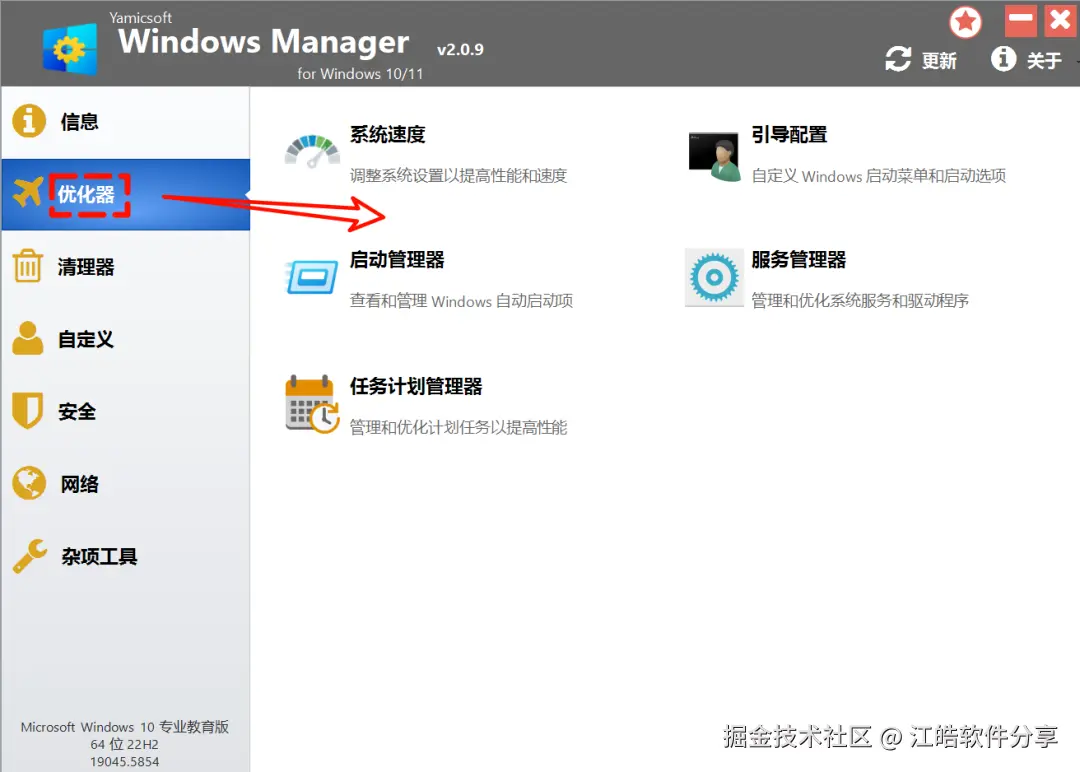1080x772 pixels.
Task: Click the globe icon beside 网络
Action: pos(28,483)
